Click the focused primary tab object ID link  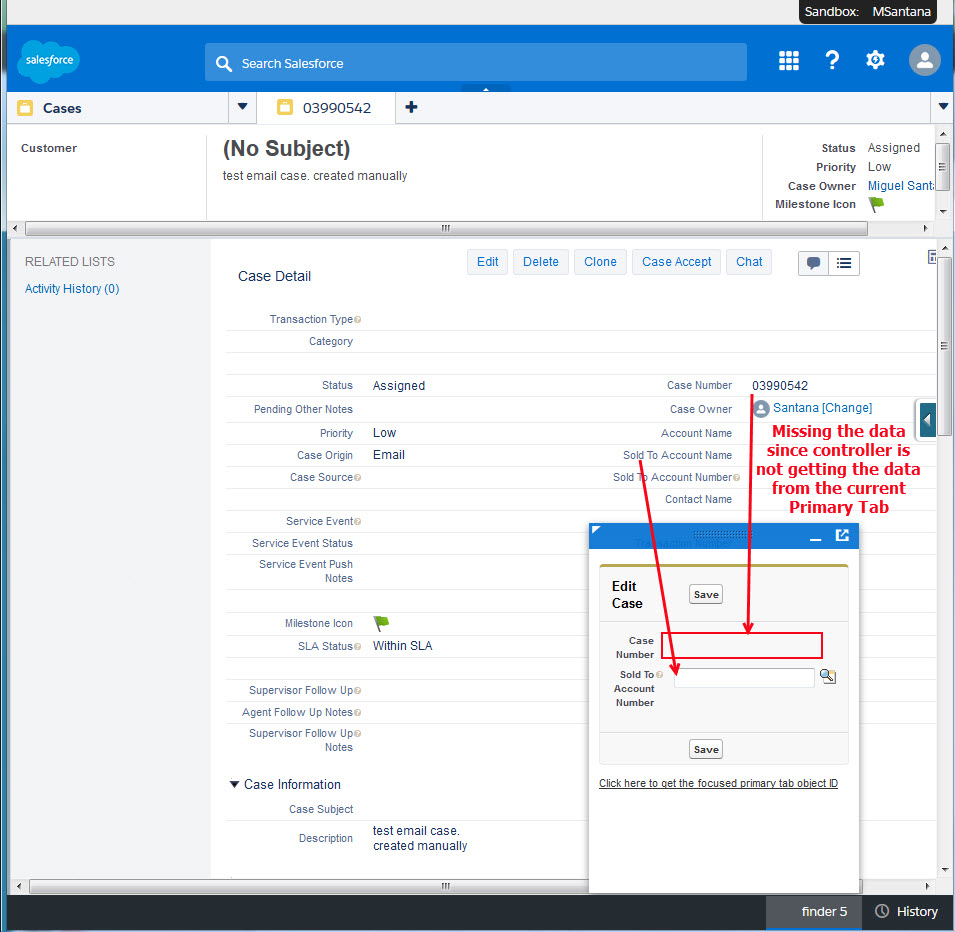718,783
